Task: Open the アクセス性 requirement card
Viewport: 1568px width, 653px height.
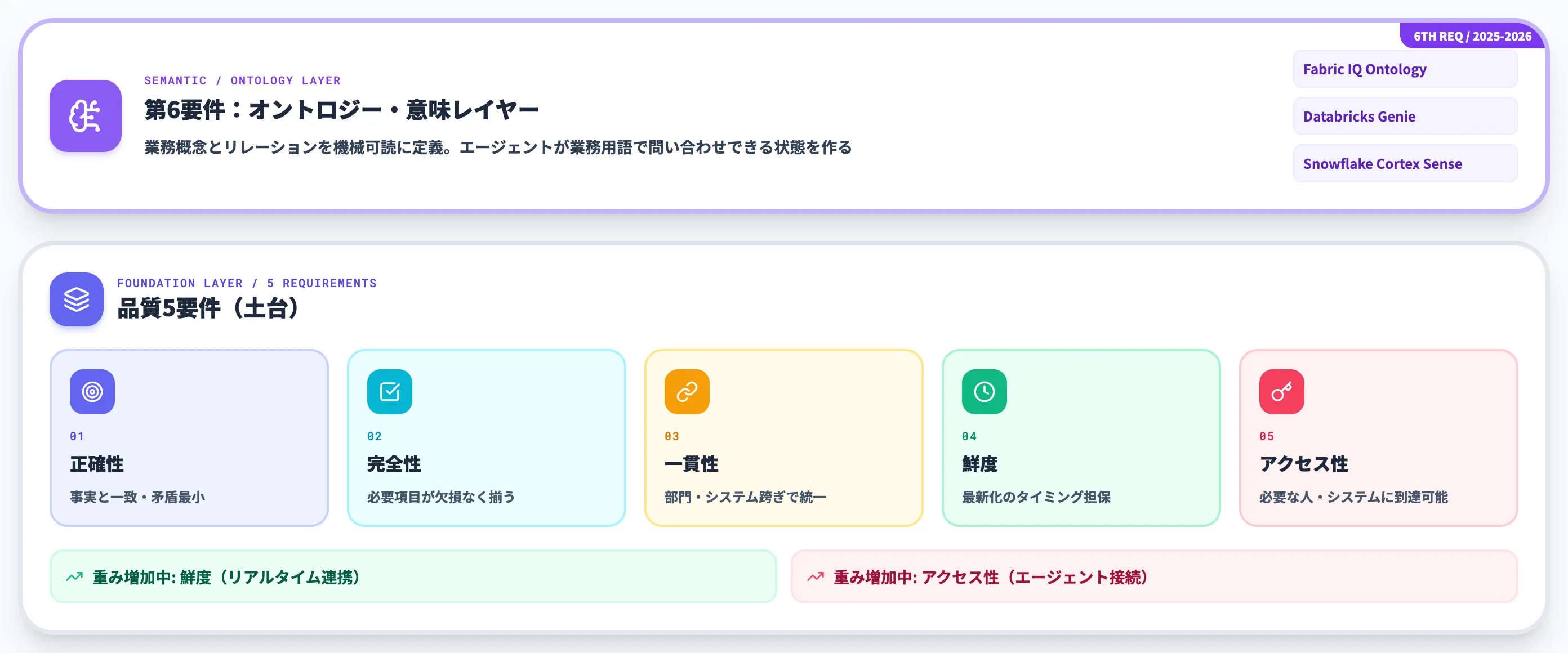Action: coord(1379,437)
